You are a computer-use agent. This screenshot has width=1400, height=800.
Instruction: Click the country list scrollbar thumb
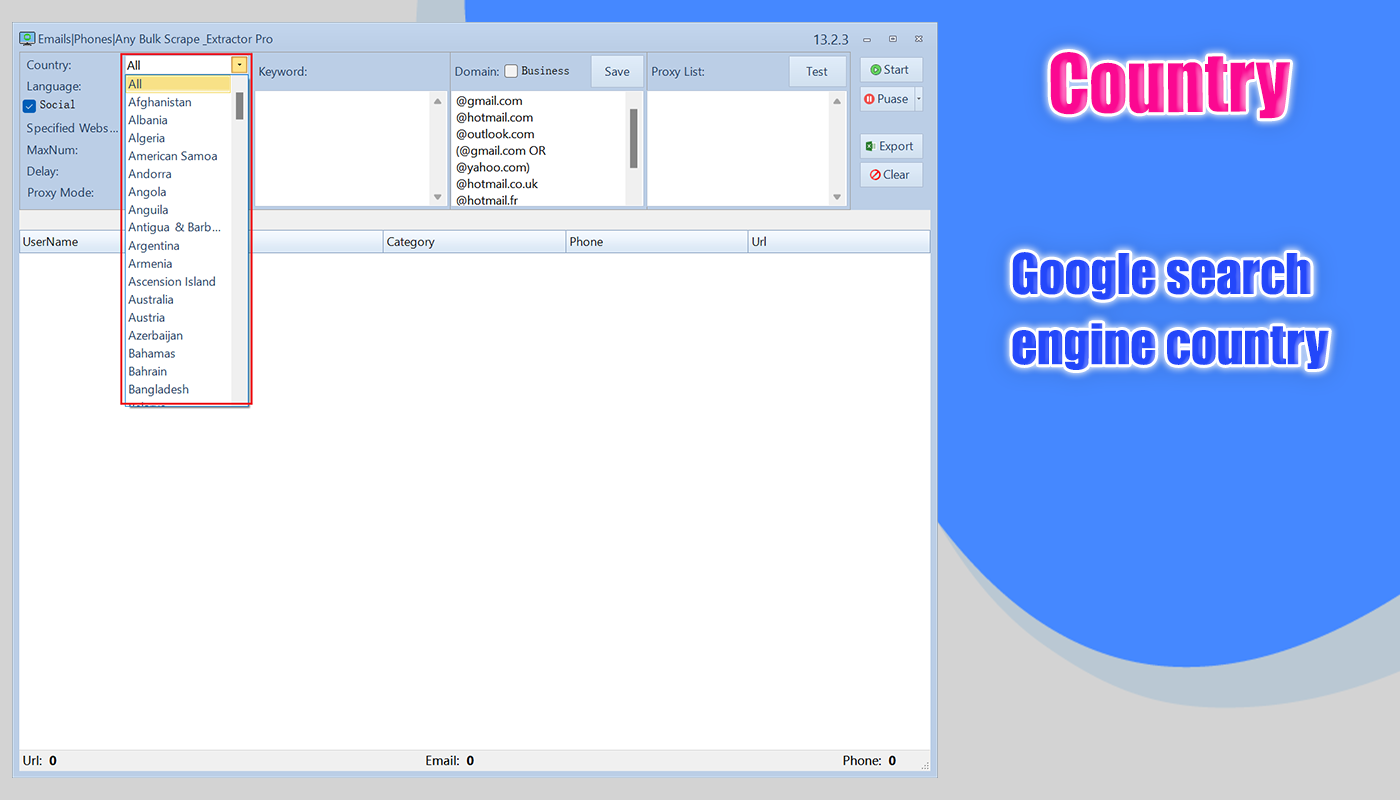[240, 106]
